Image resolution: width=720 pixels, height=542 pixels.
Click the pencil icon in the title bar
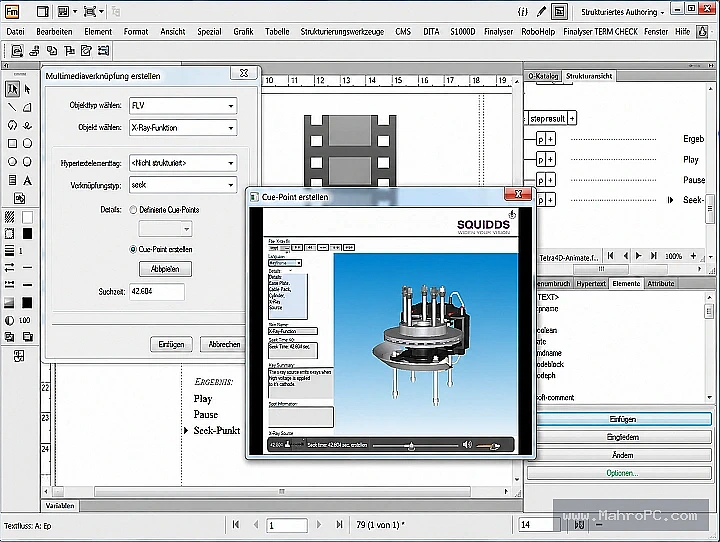pyautogui.click(x=541, y=11)
